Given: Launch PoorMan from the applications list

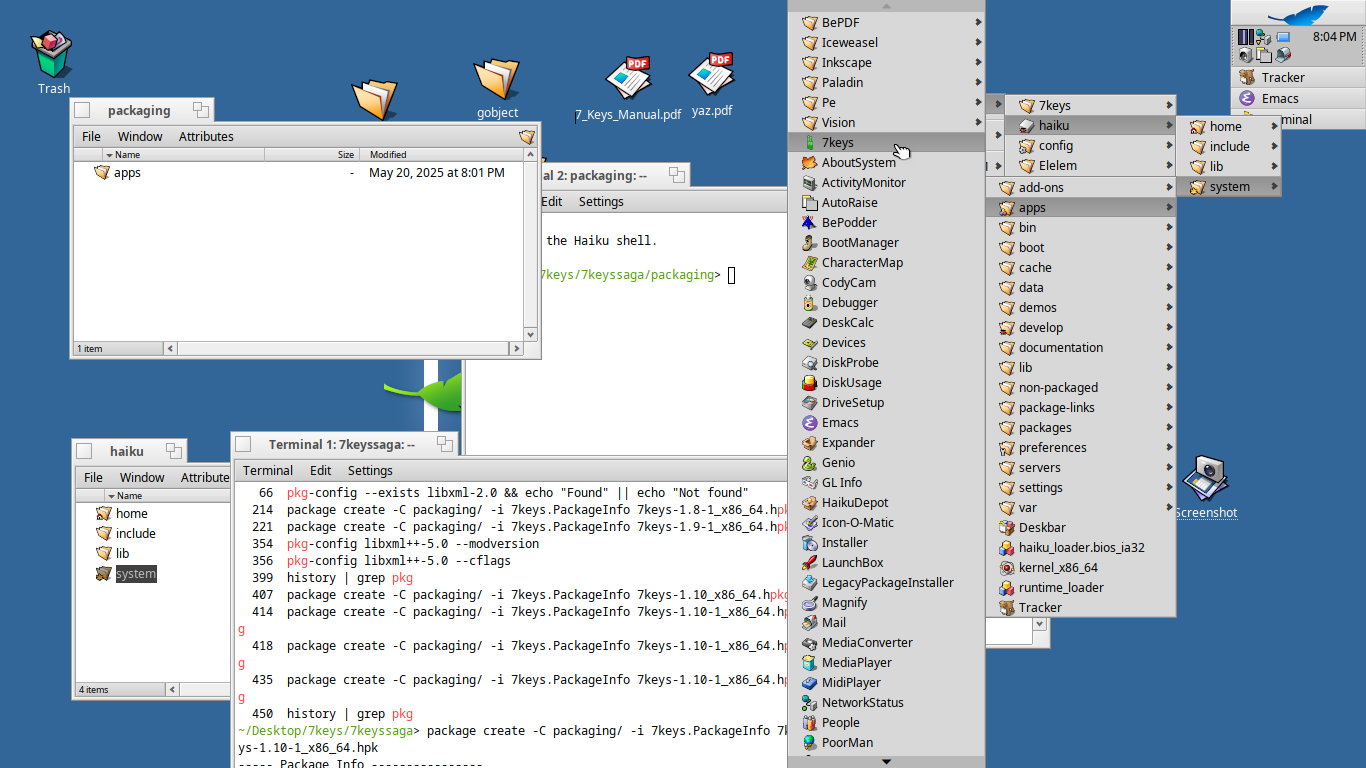Looking at the screenshot, I should pyautogui.click(x=886, y=743).
